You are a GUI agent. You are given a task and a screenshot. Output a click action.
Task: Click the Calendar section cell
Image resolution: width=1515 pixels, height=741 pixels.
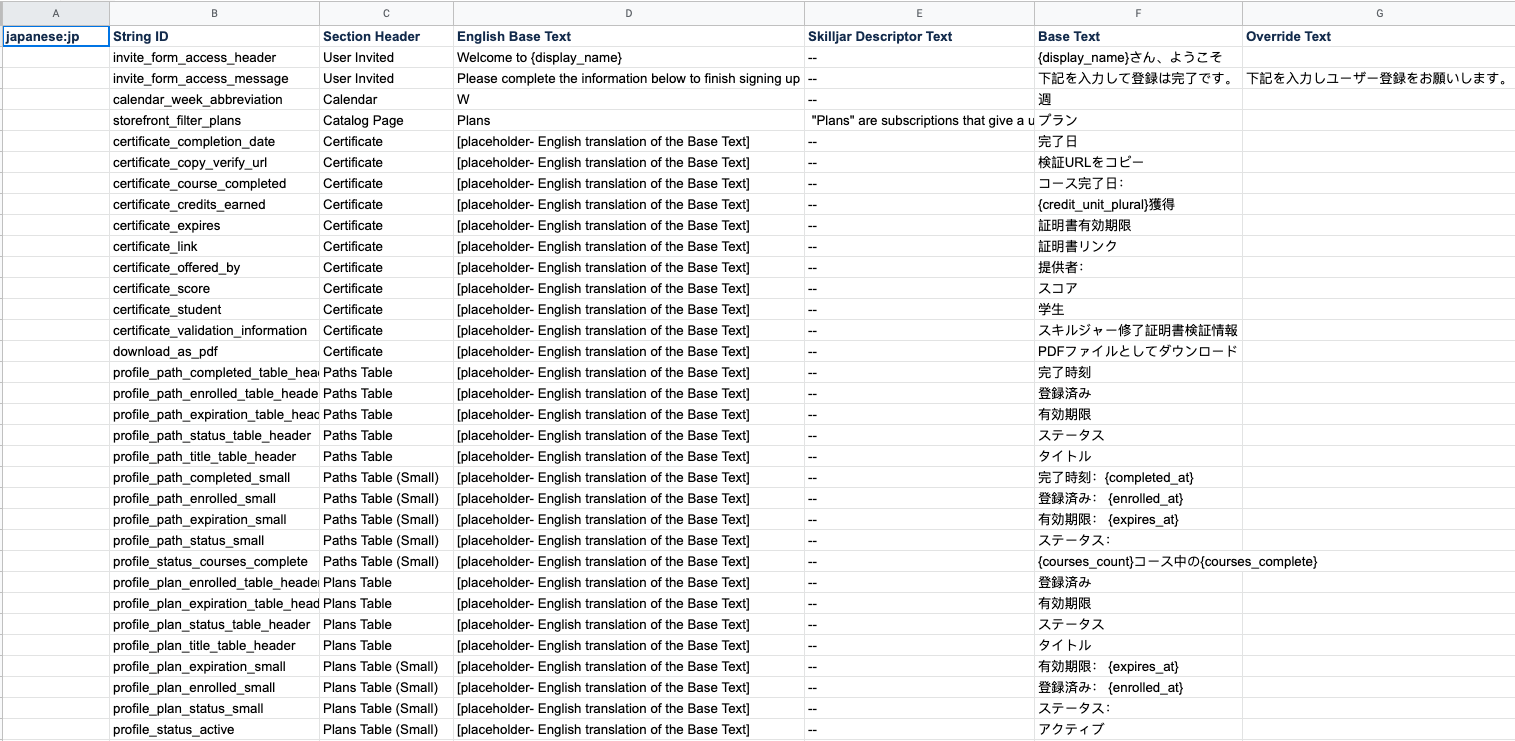pos(387,100)
